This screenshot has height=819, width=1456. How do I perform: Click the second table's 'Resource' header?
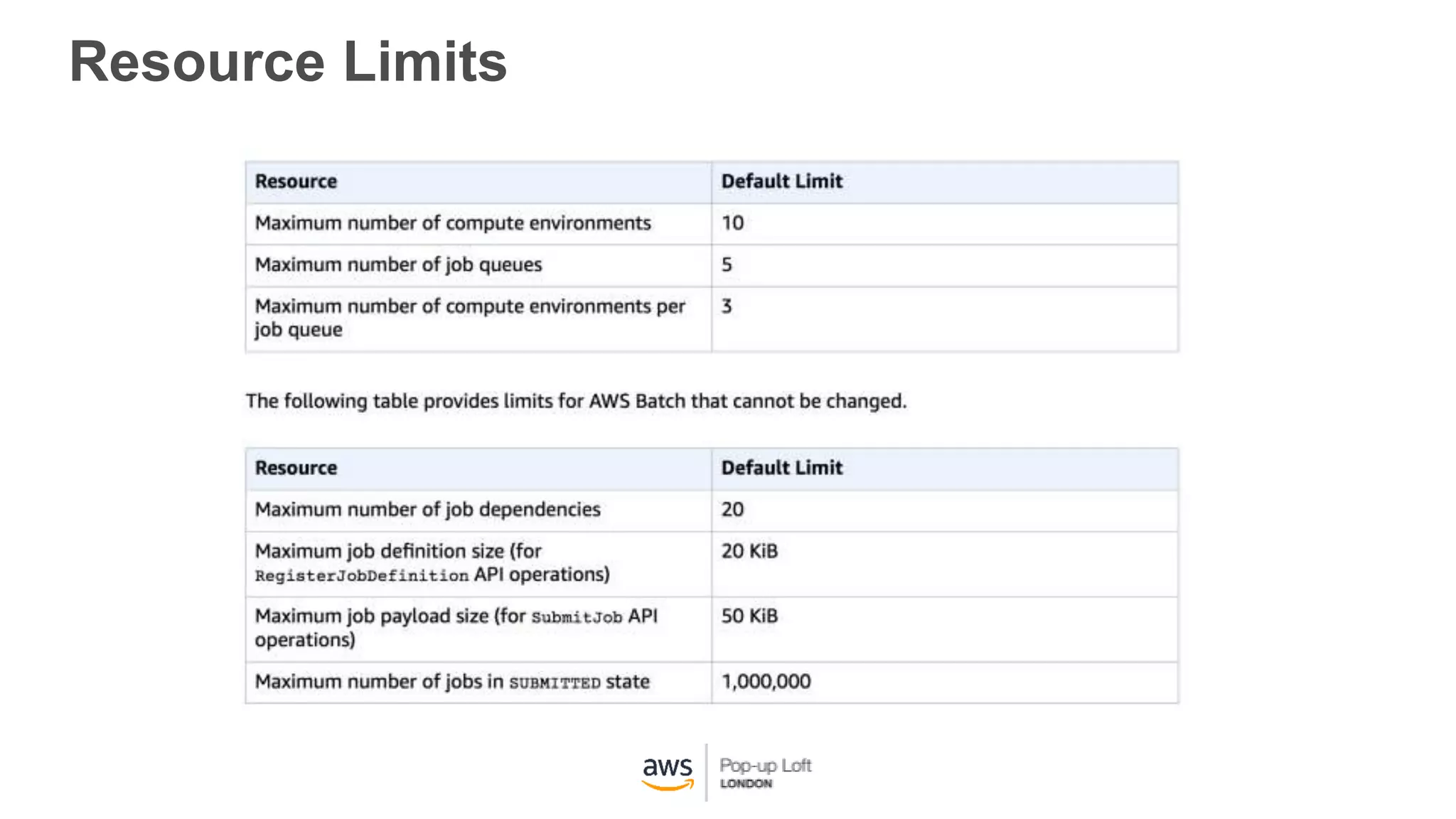click(x=296, y=468)
